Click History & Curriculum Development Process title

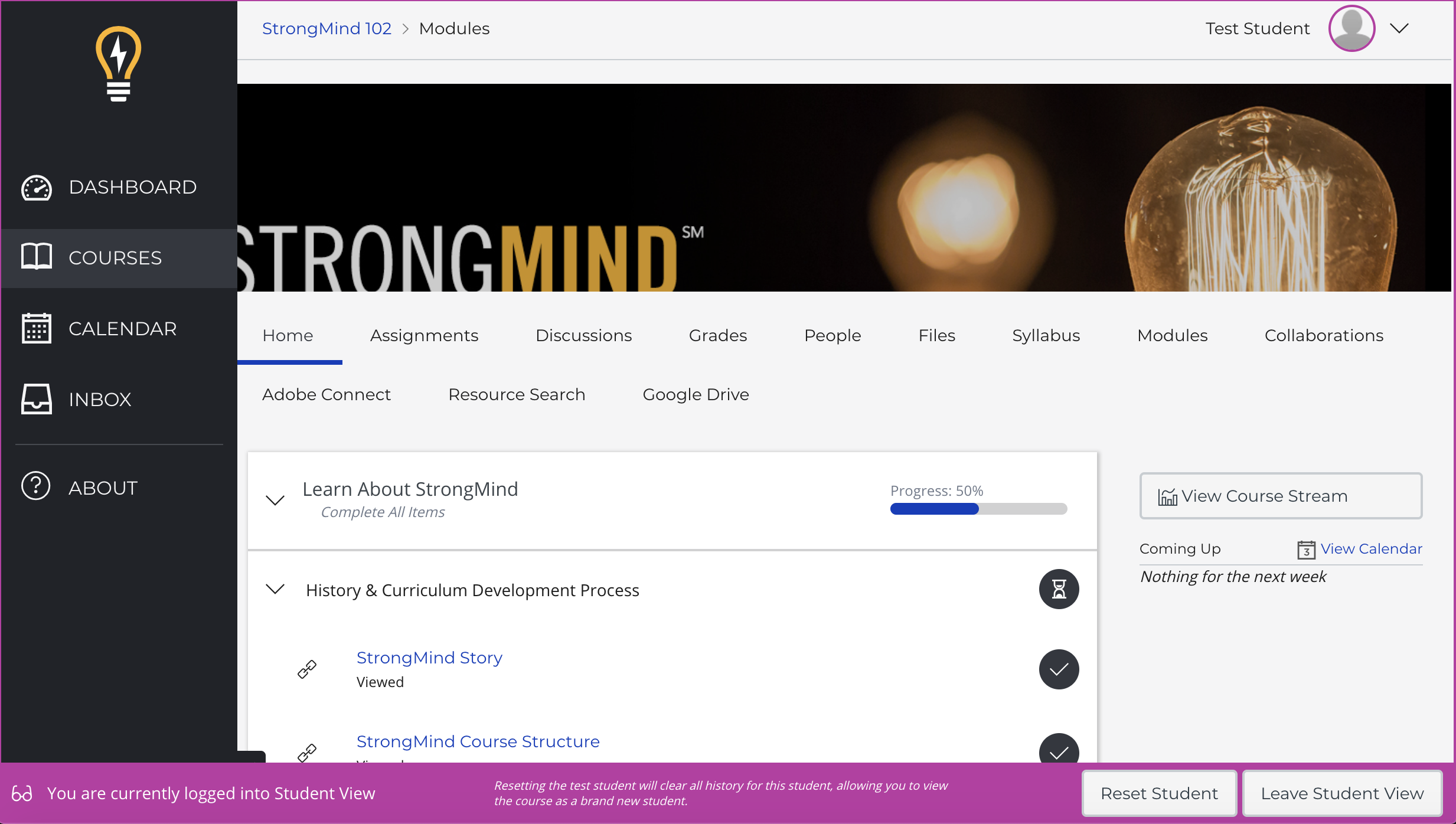pyautogui.click(x=472, y=590)
